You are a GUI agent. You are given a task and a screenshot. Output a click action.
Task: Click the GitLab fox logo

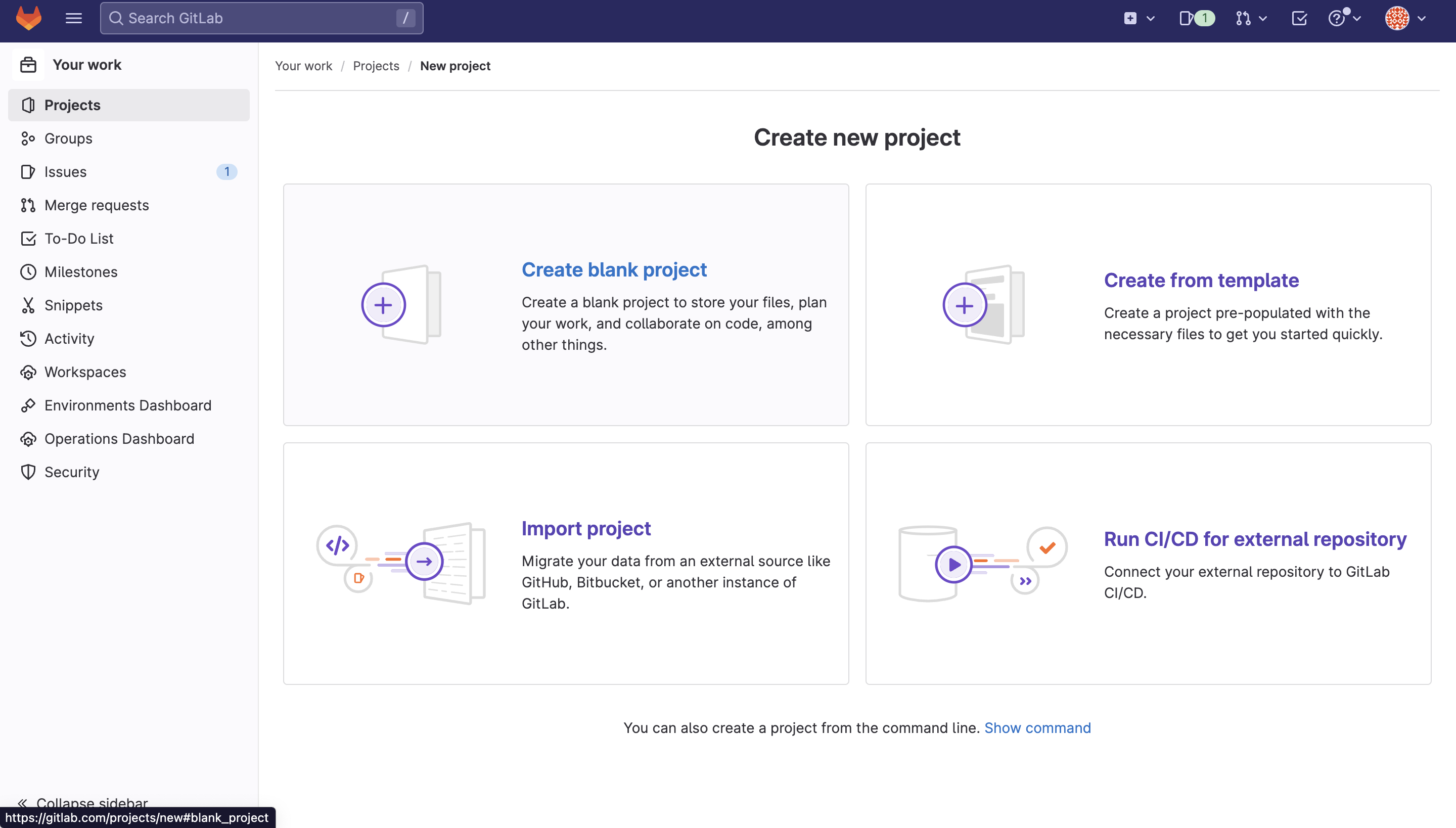[x=28, y=18]
